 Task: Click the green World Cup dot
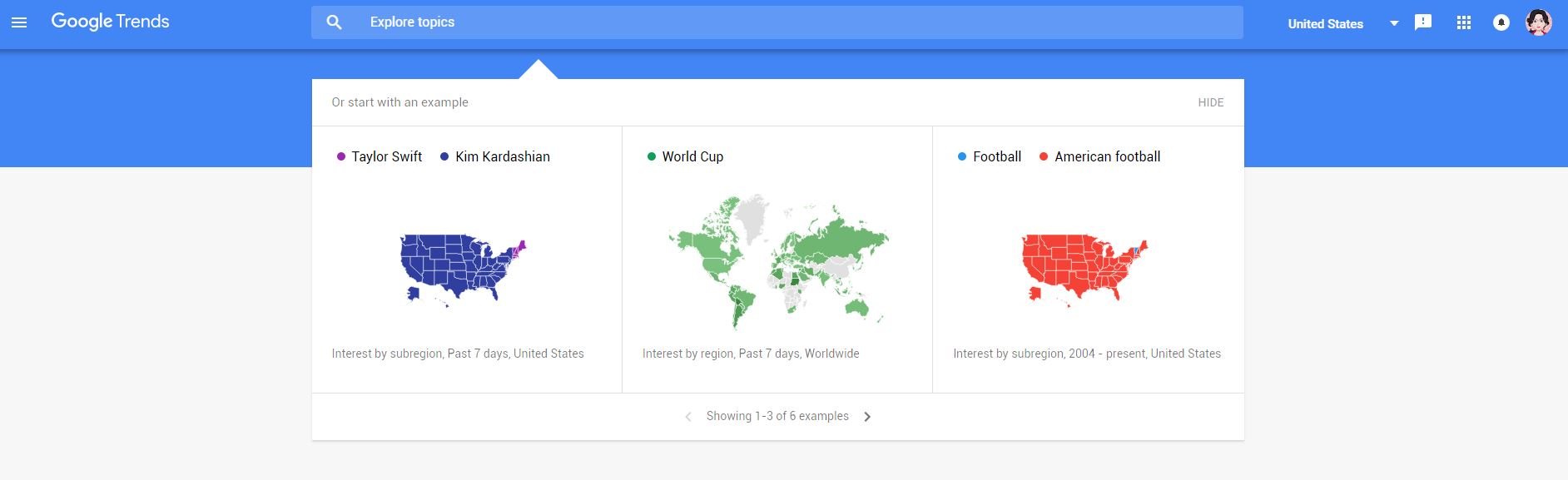652,156
